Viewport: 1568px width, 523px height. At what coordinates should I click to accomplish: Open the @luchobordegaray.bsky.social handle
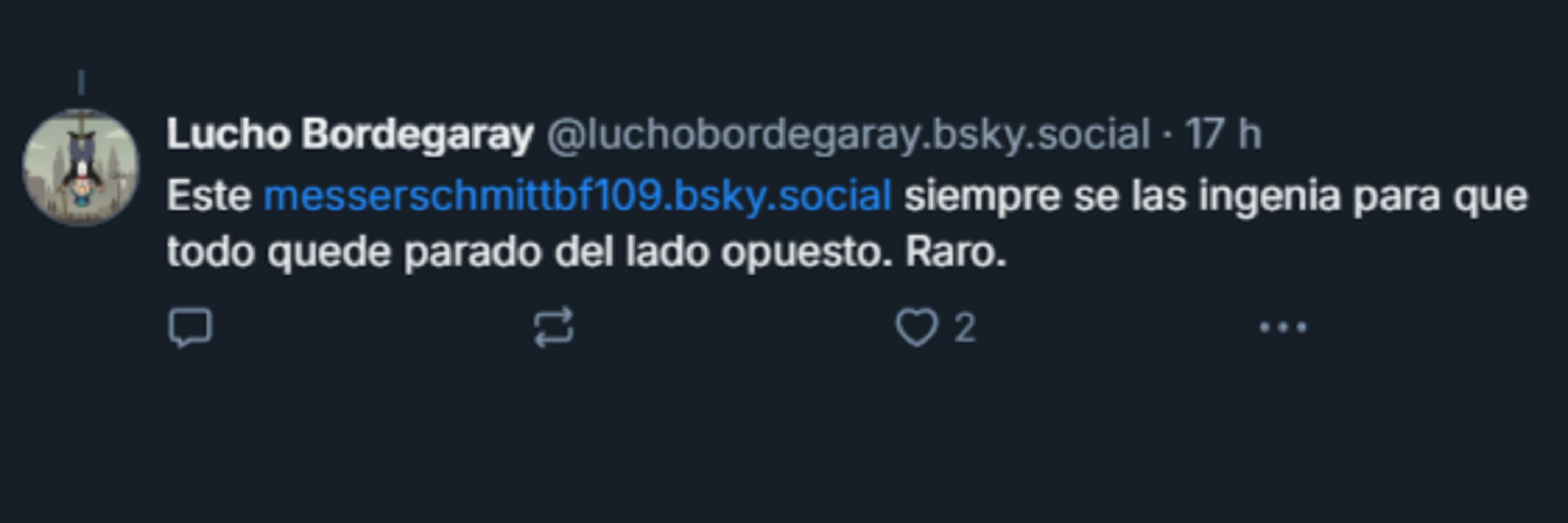tap(848, 134)
